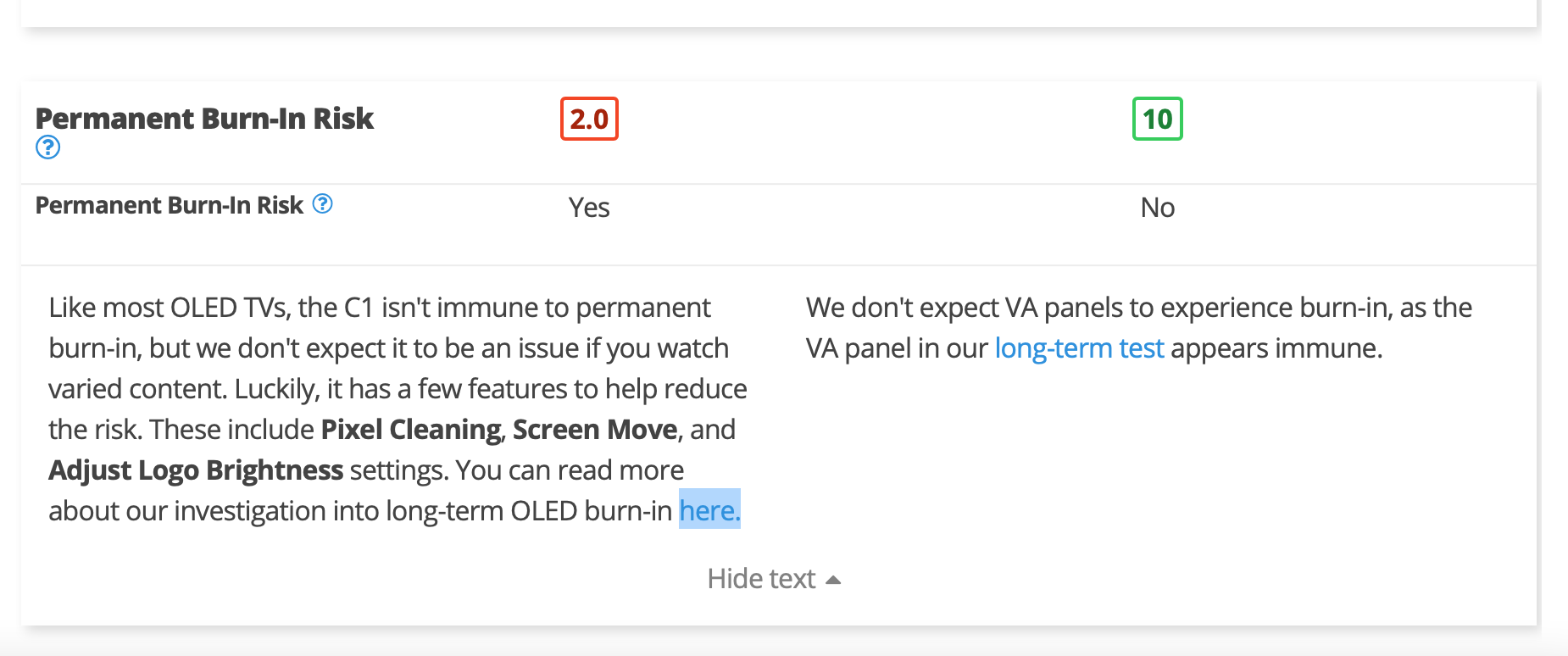Click the red 2.0 score box
The image size is (1568, 656).
coord(589,119)
